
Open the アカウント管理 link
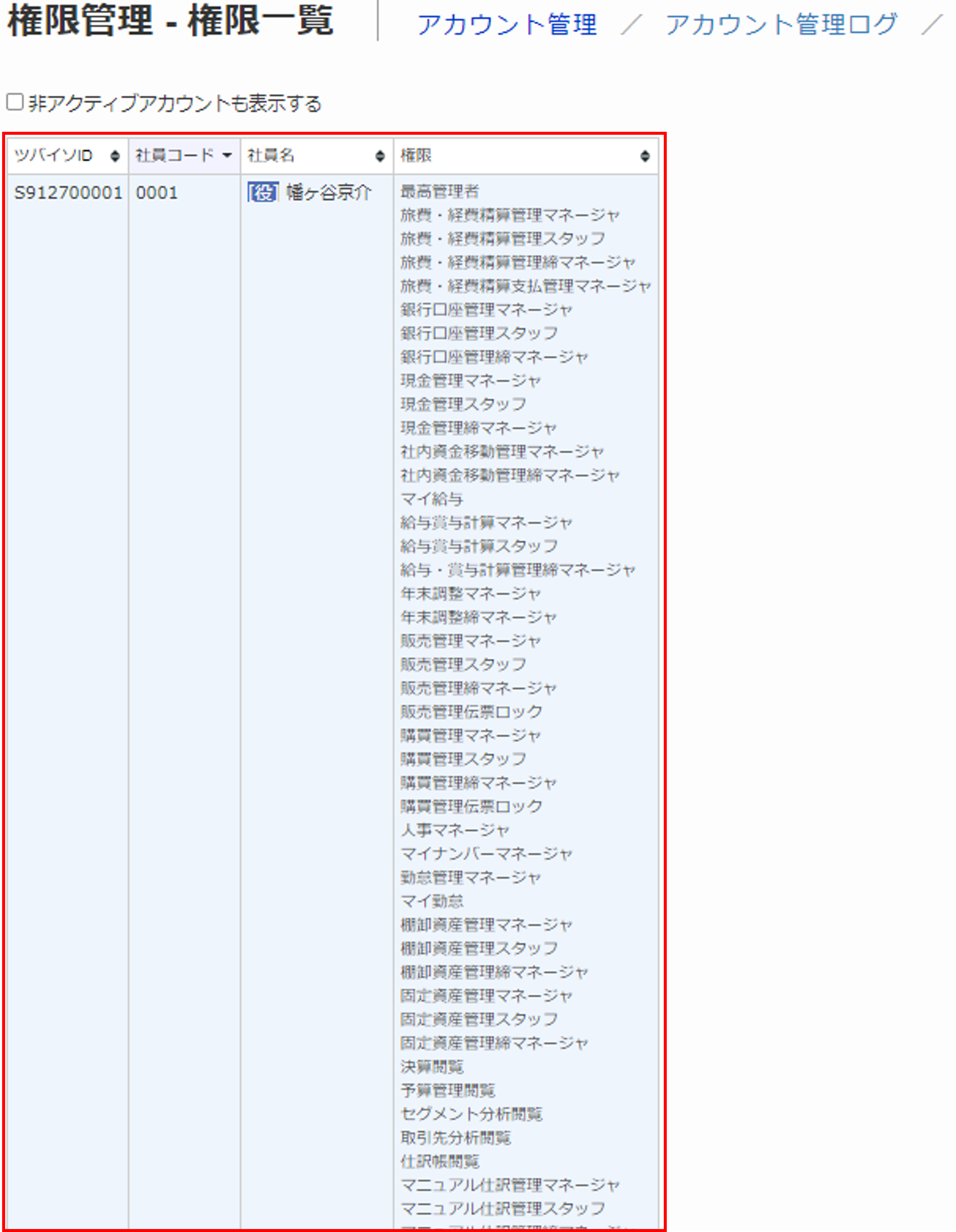(506, 24)
